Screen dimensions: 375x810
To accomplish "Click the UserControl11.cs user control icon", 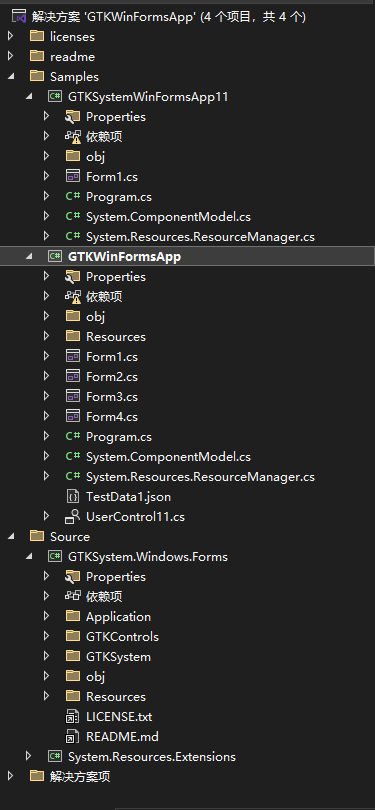I will coord(72,516).
